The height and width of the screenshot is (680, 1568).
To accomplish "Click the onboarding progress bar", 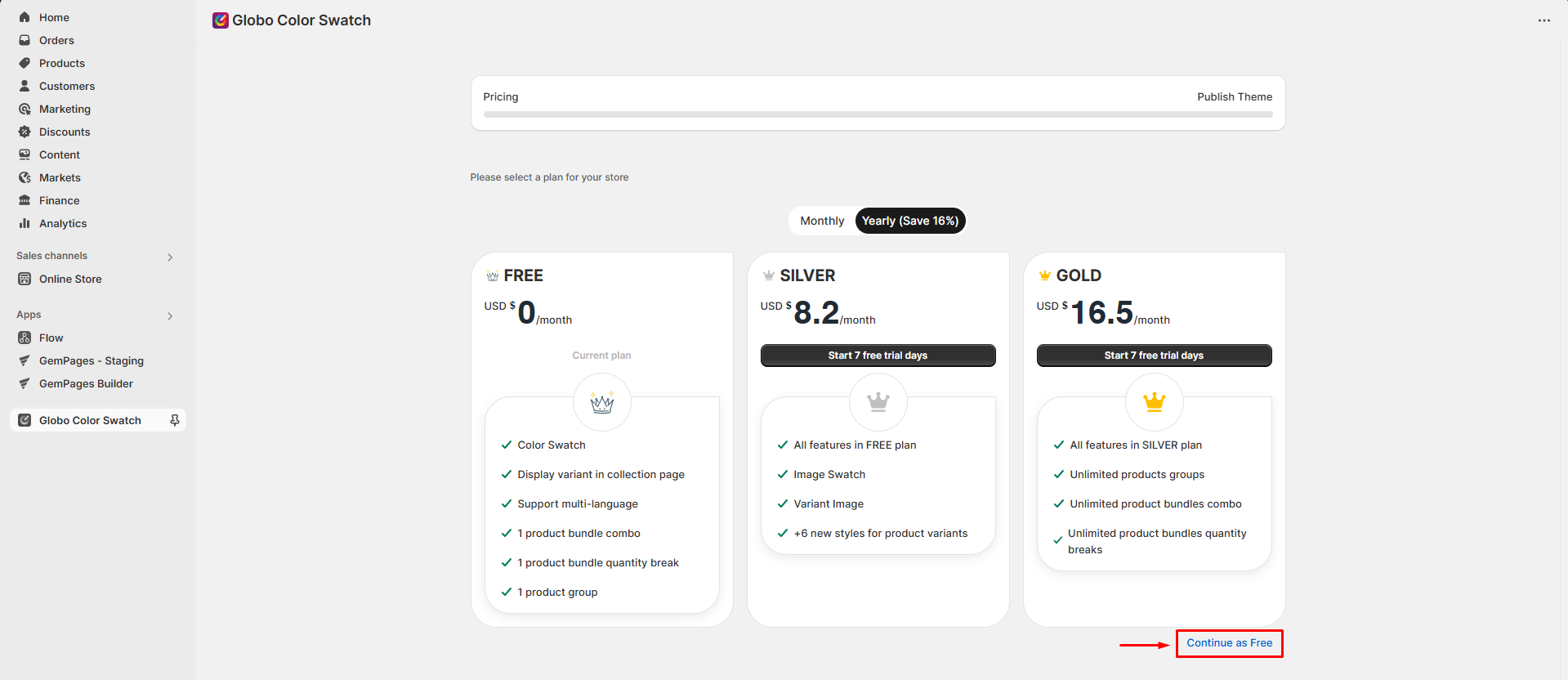I will [x=878, y=114].
